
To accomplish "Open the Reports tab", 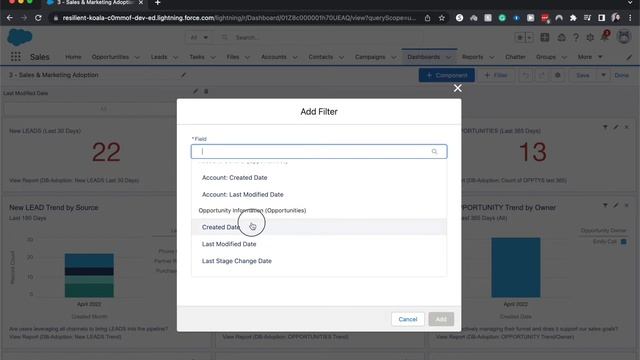I will (x=473, y=57).
